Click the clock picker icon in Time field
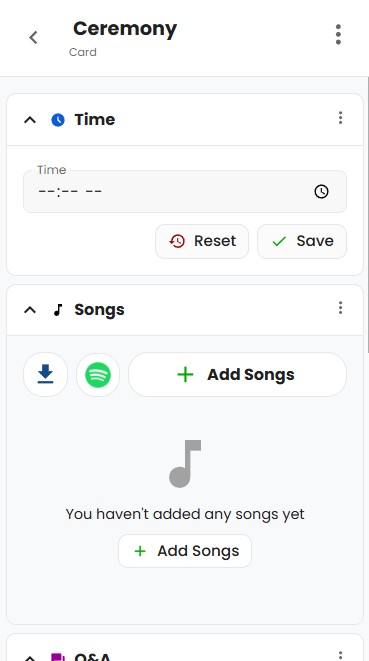The image size is (369, 661). pyautogui.click(x=321, y=191)
